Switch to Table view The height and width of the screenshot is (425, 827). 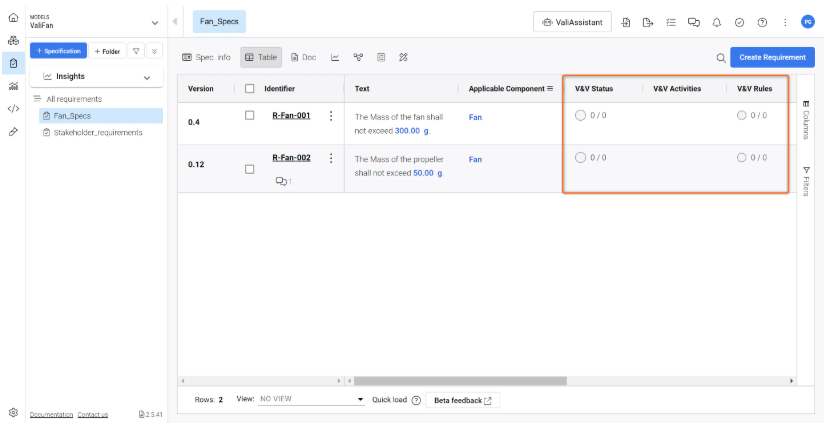tap(261, 57)
